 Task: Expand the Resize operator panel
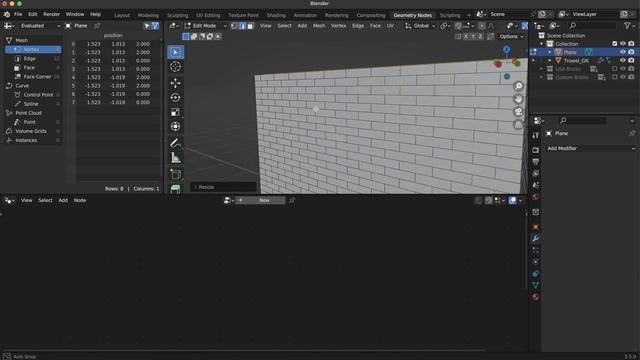(x=223, y=187)
